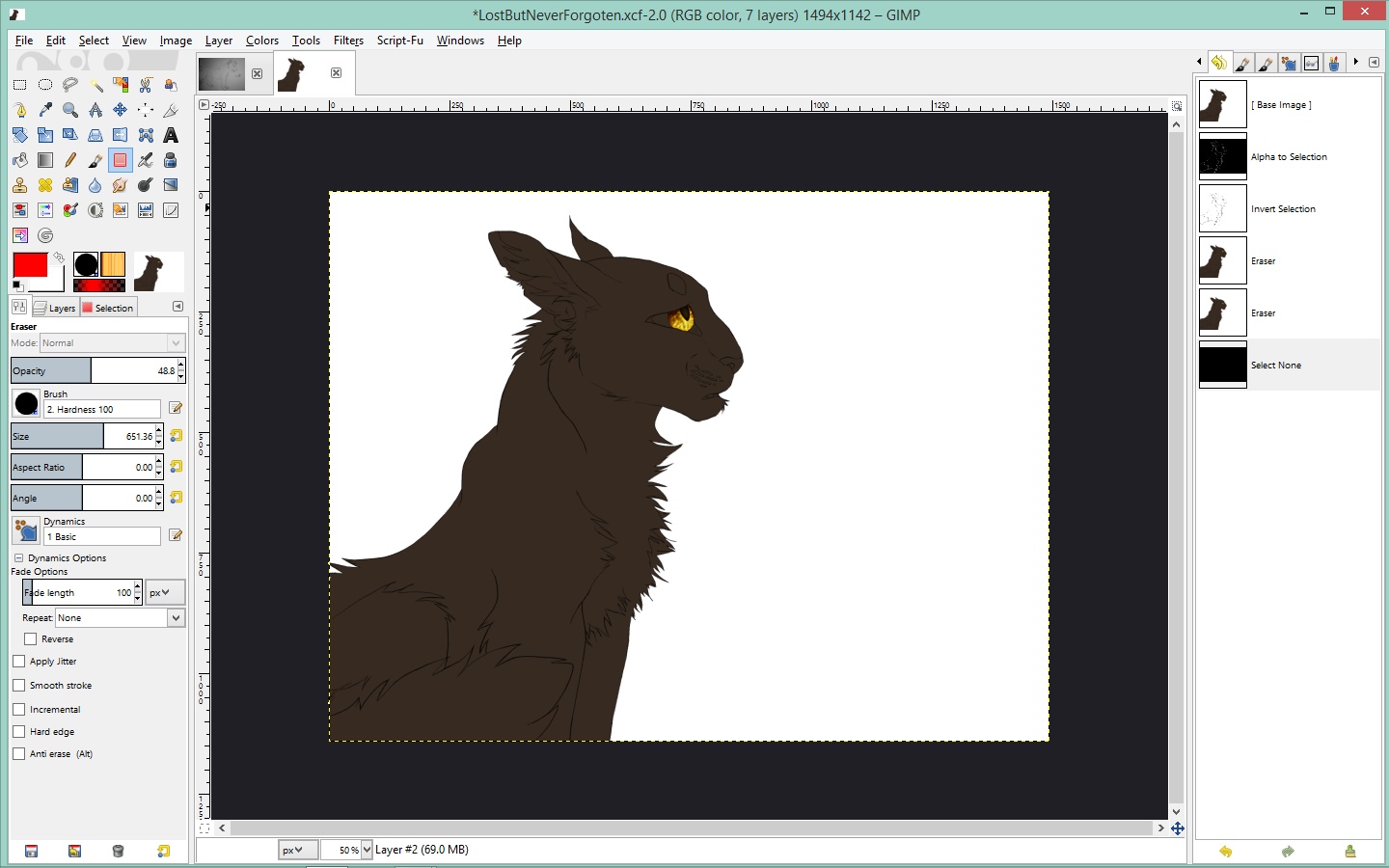This screenshot has height=868, width=1389.
Task: Open the tool options tab configuration menu
Action: pos(177,307)
